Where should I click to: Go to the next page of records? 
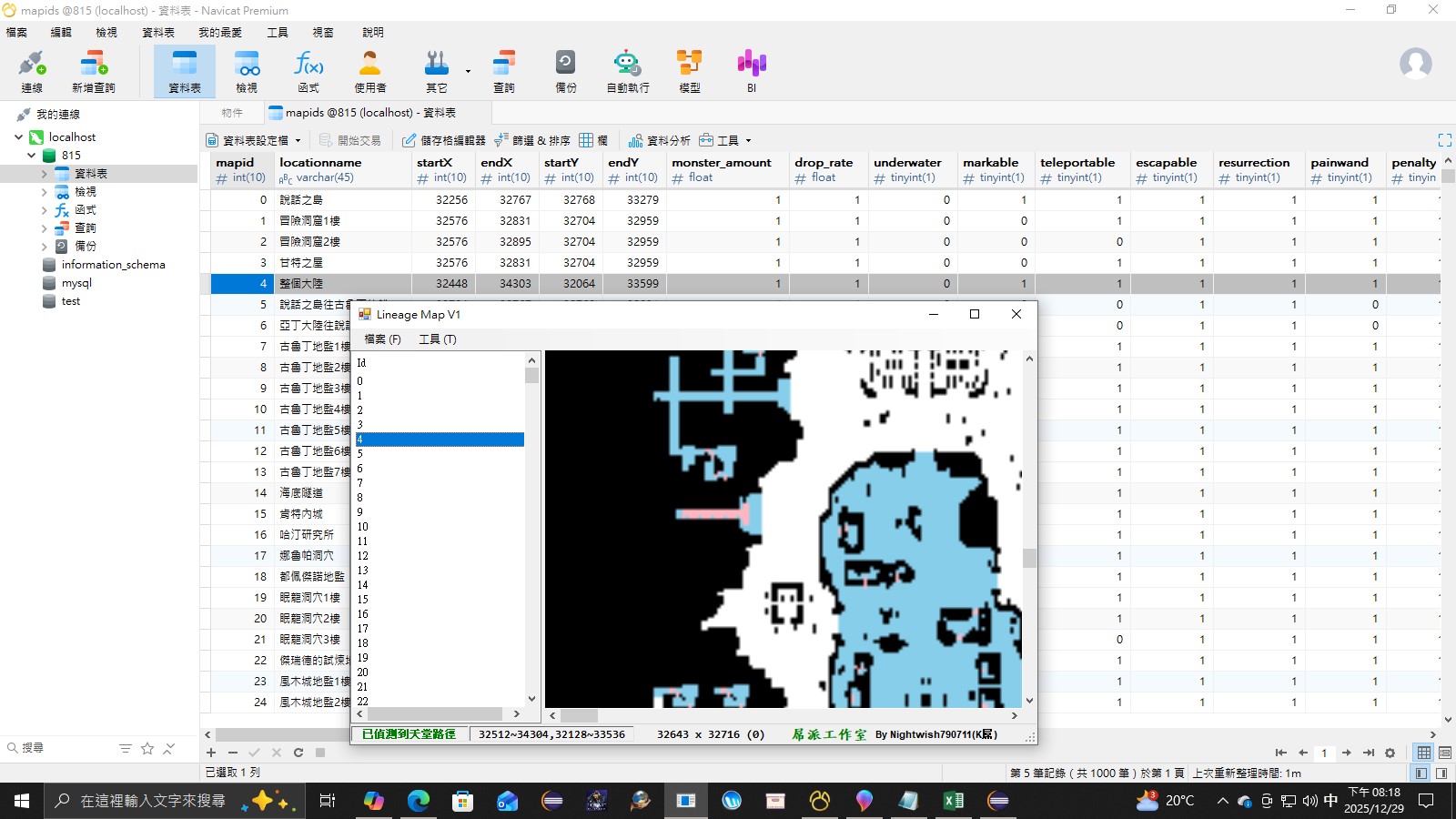(1347, 753)
